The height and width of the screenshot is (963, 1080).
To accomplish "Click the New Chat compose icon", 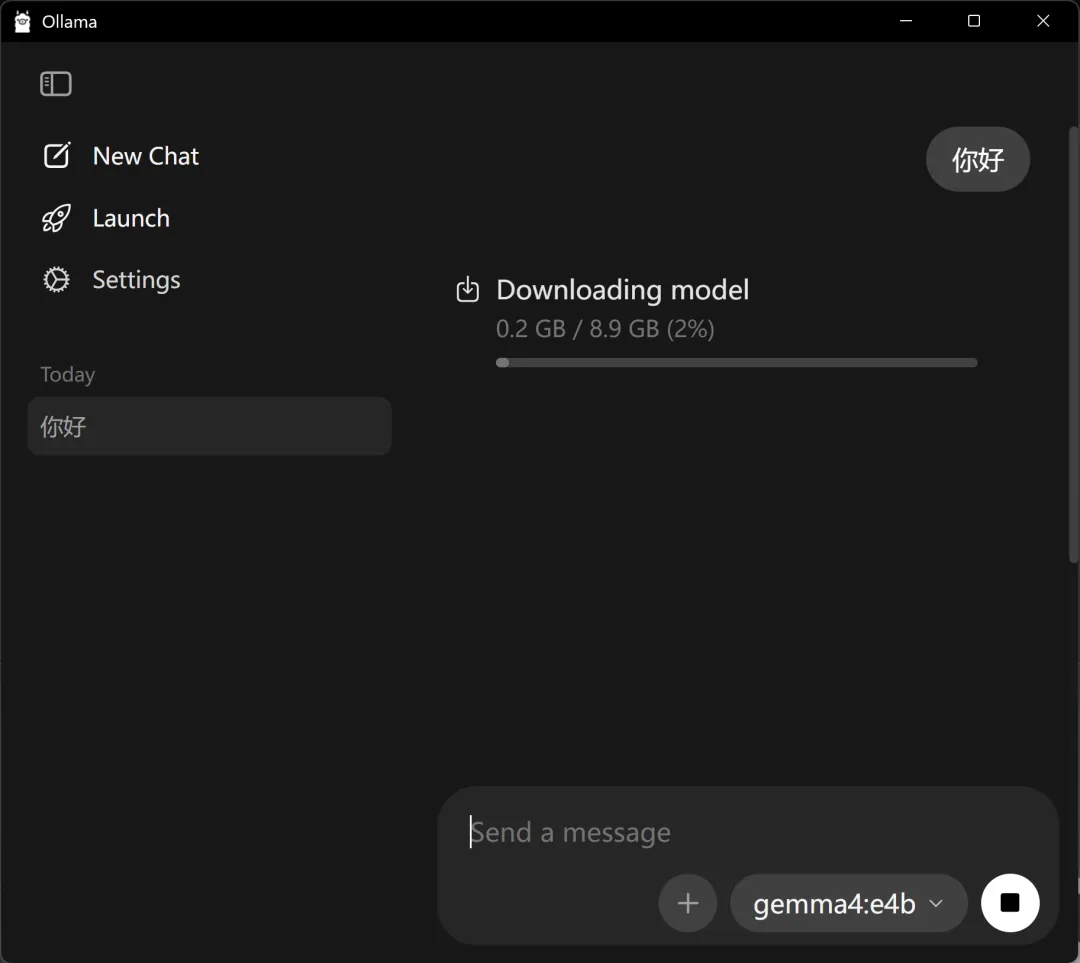I will pos(56,156).
